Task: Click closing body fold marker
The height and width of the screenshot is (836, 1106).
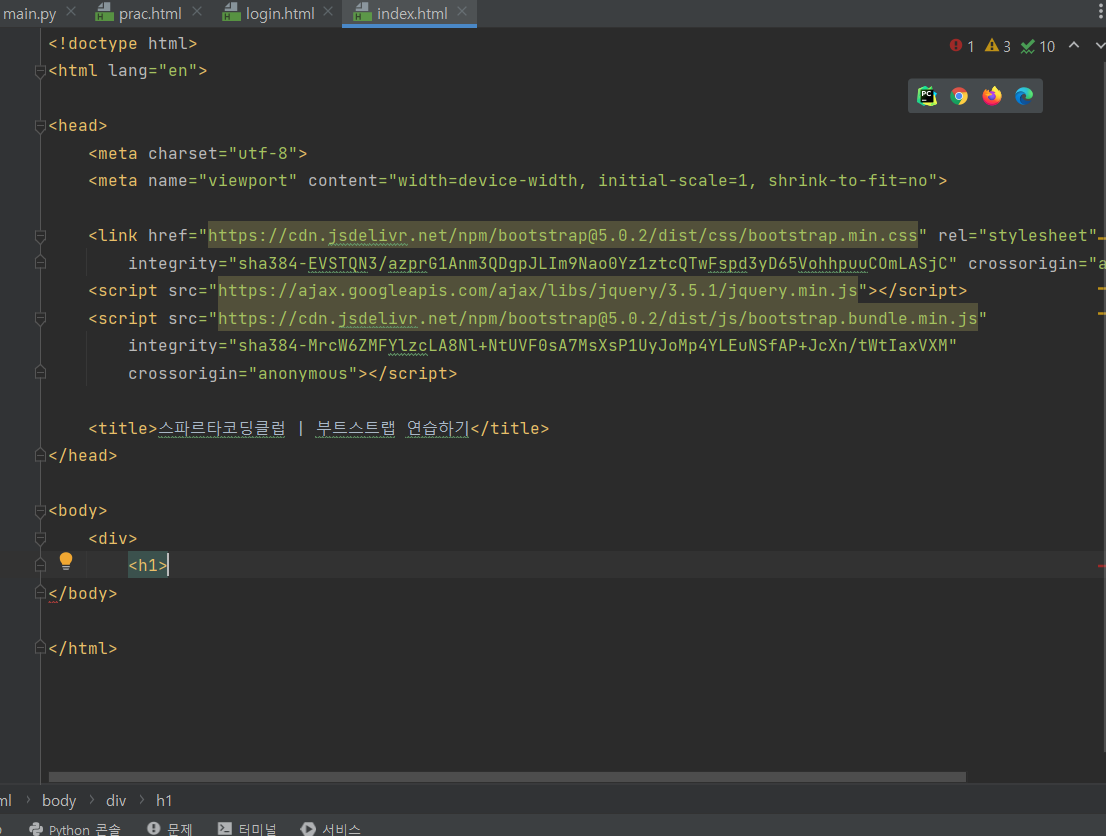Action: click(40, 593)
